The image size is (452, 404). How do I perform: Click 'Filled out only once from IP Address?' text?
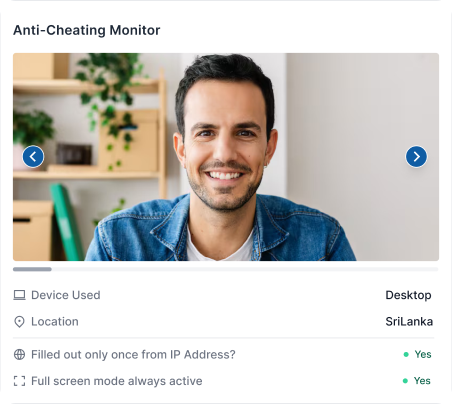click(x=133, y=354)
